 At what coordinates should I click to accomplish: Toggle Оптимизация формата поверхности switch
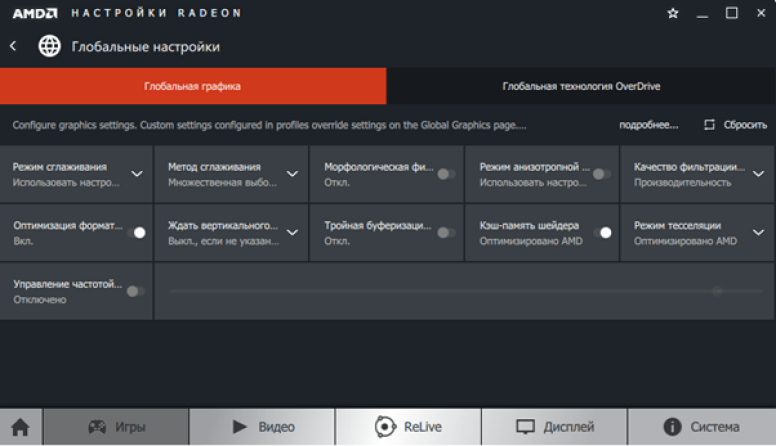tap(136, 232)
